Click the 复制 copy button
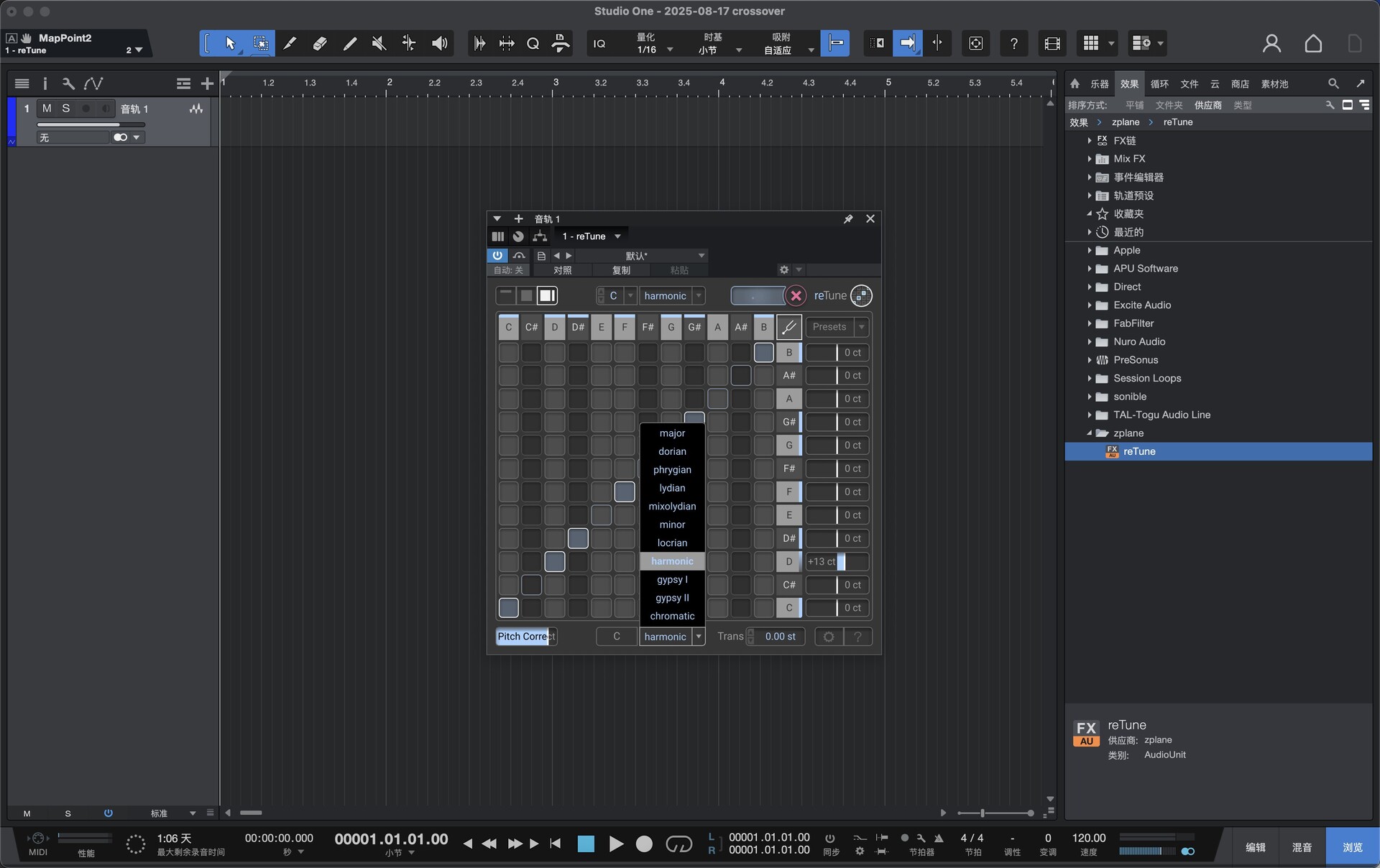Image resolution: width=1380 pixels, height=868 pixels. (x=621, y=270)
